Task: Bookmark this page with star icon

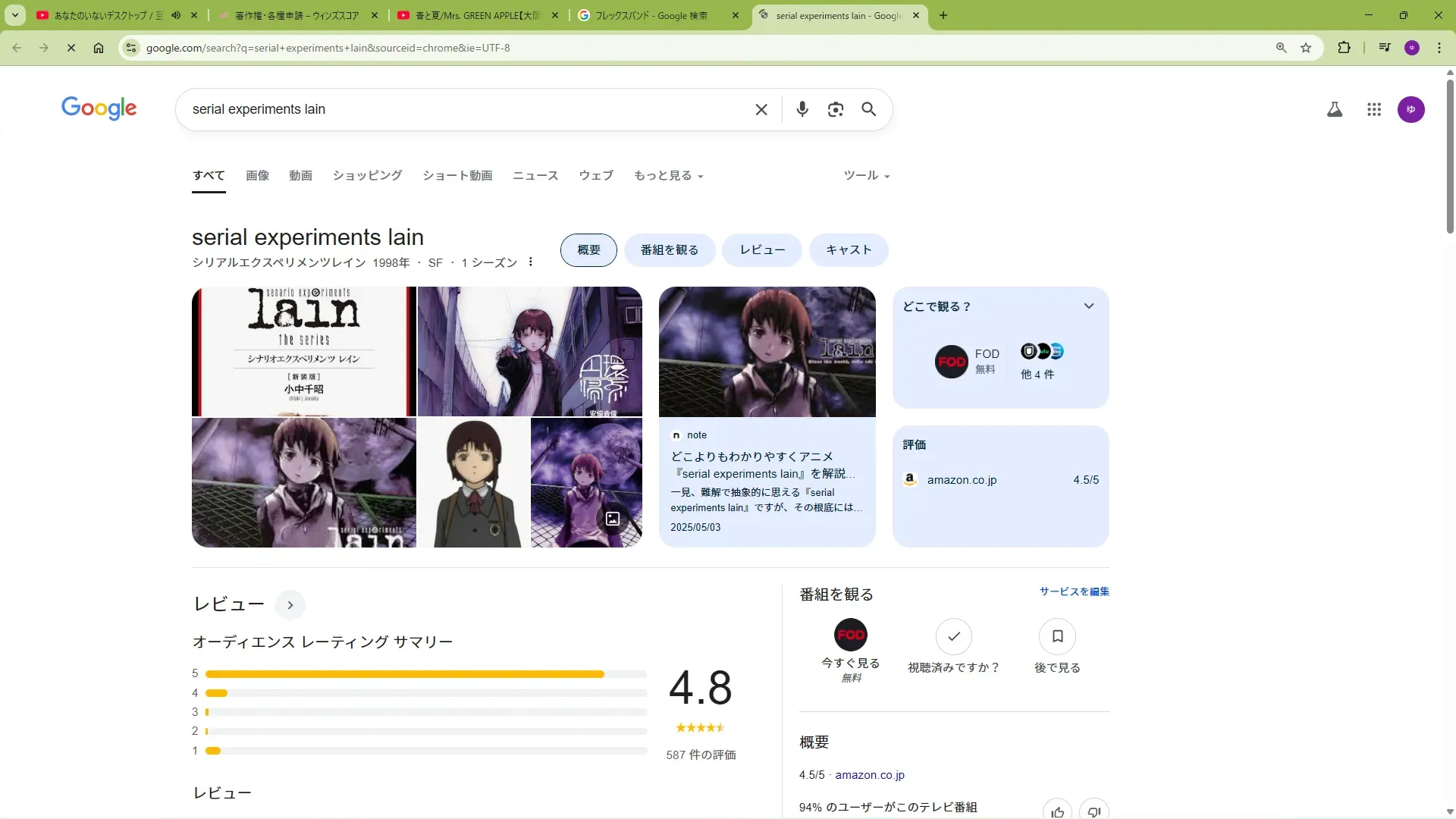Action: 1305,48
